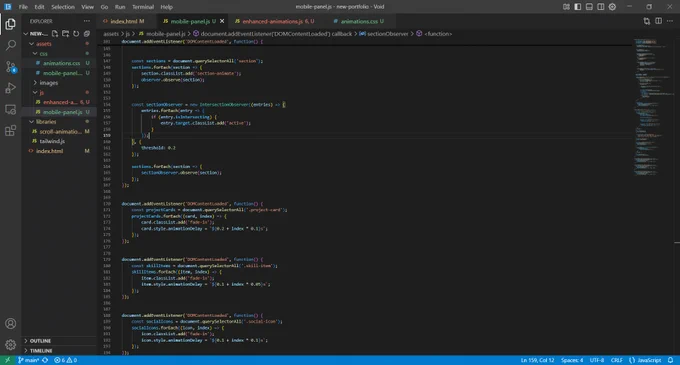Click the New Folder icon in Explorer
The height and width of the screenshot is (365, 680).
(65, 33)
